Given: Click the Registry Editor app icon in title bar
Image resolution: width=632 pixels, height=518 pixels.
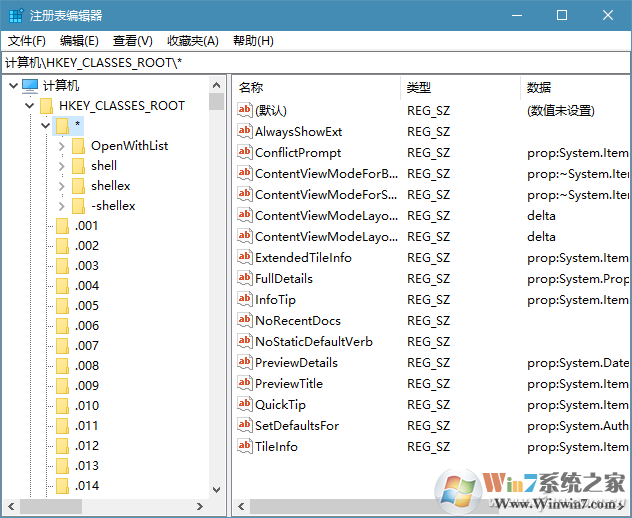Looking at the screenshot, I should pos(16,15).
